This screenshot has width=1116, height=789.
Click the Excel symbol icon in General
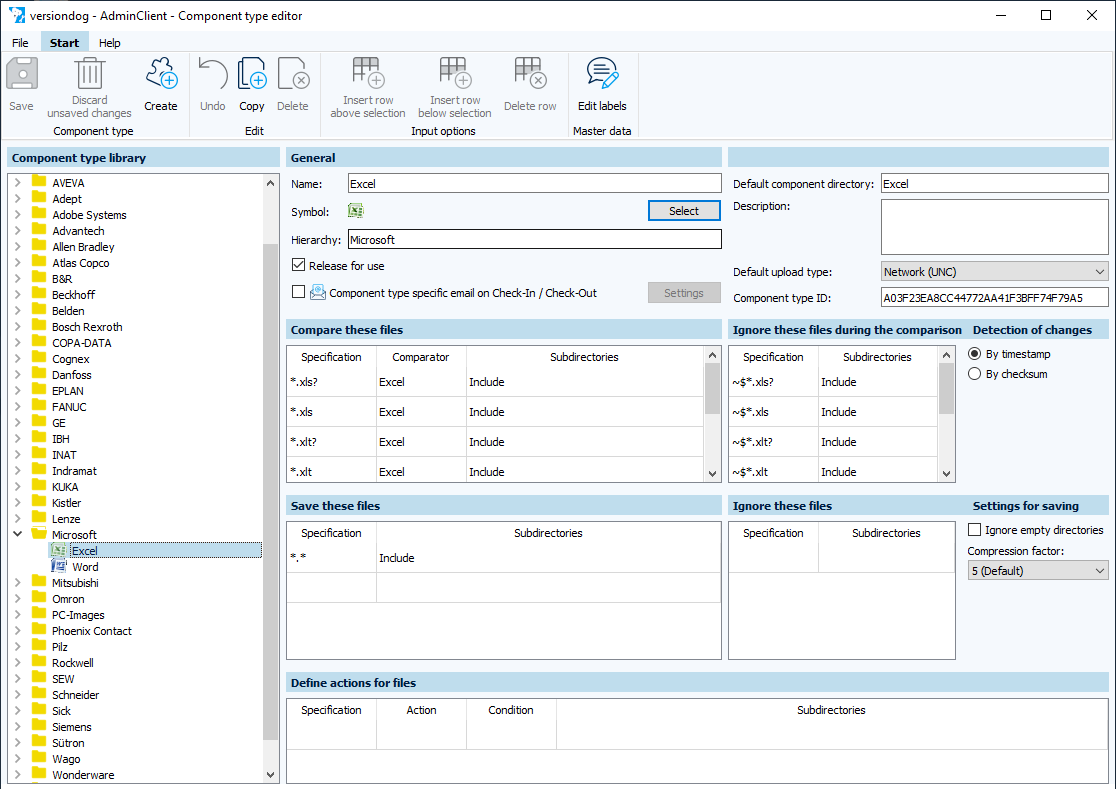click(x=355, y=211)
